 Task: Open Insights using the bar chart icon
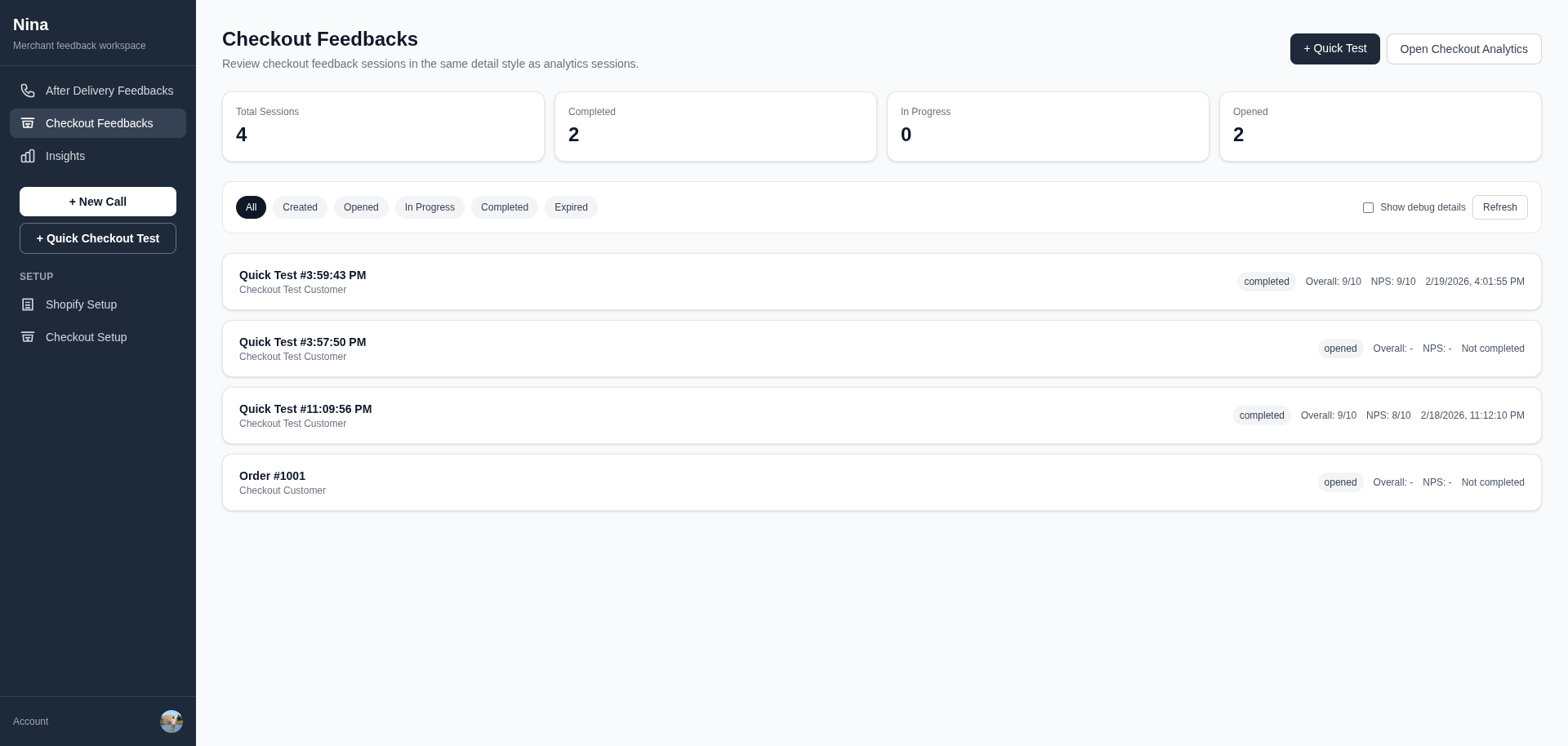(28, 156)
